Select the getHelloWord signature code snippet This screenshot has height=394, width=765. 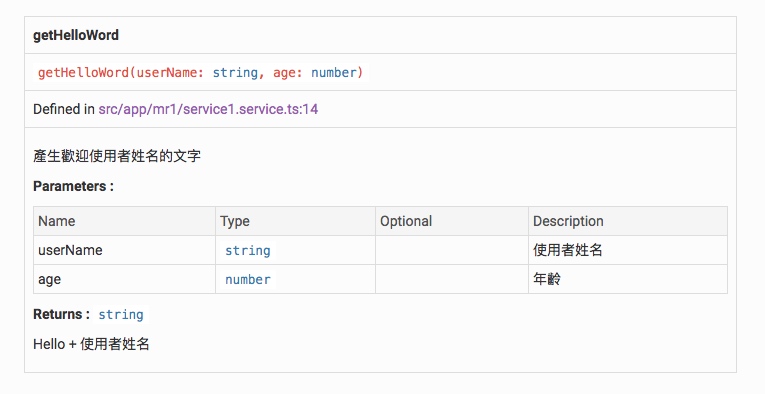click(201, 72)
